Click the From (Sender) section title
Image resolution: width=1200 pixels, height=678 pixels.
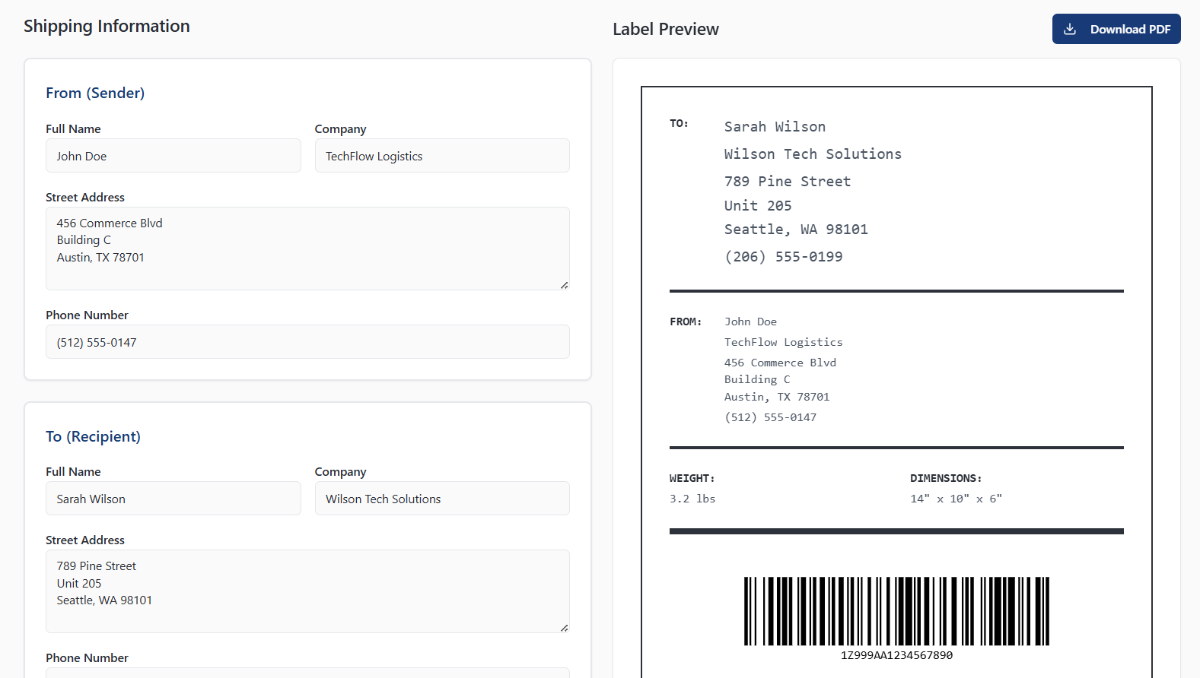(x=95, y=92)
